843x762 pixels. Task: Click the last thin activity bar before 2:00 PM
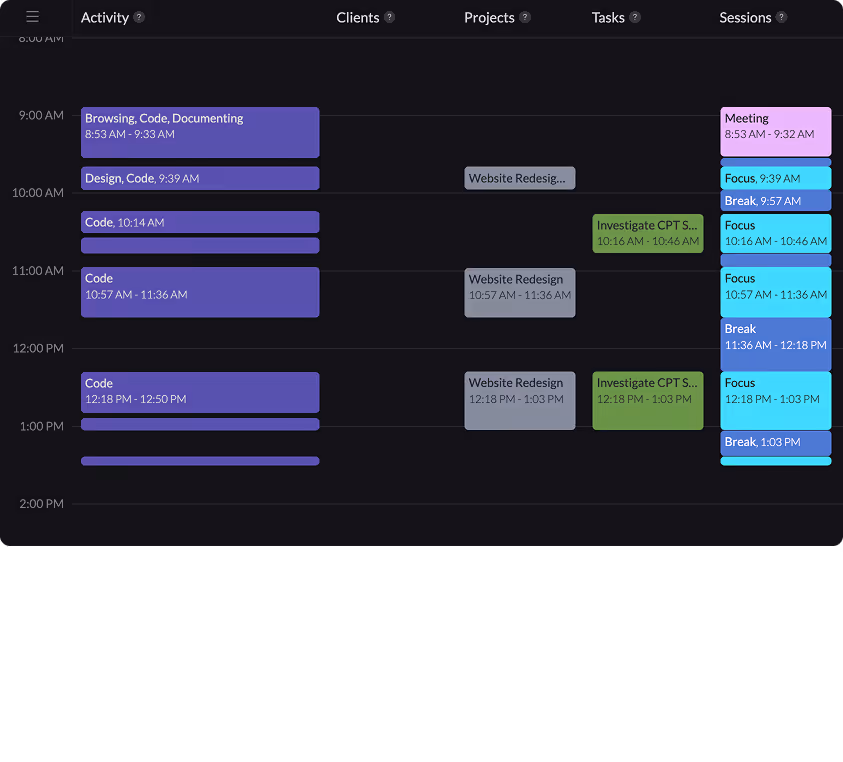pyautogui.click(x=200, y=461)
